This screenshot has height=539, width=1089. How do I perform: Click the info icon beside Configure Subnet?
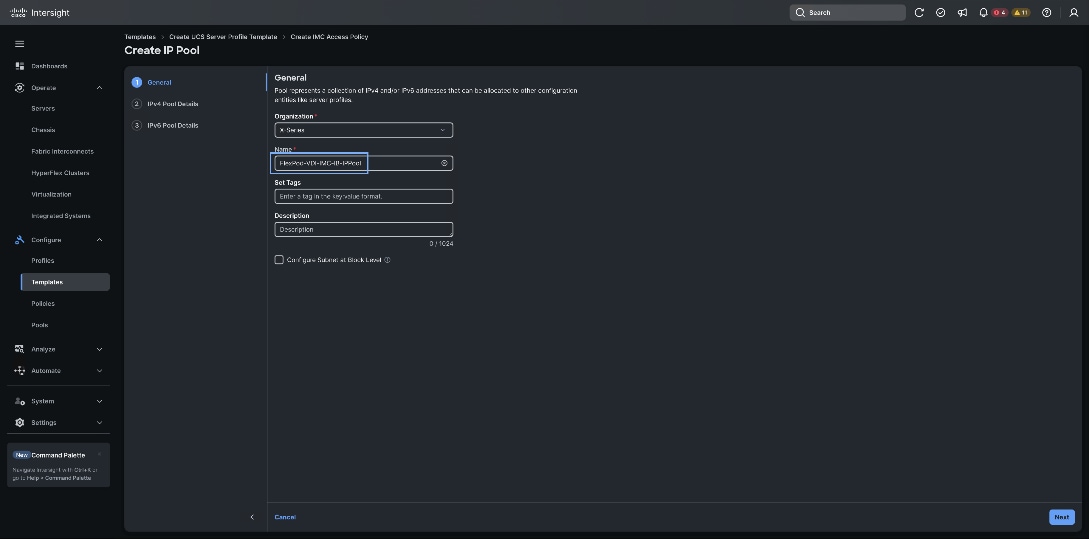[388, 260]
